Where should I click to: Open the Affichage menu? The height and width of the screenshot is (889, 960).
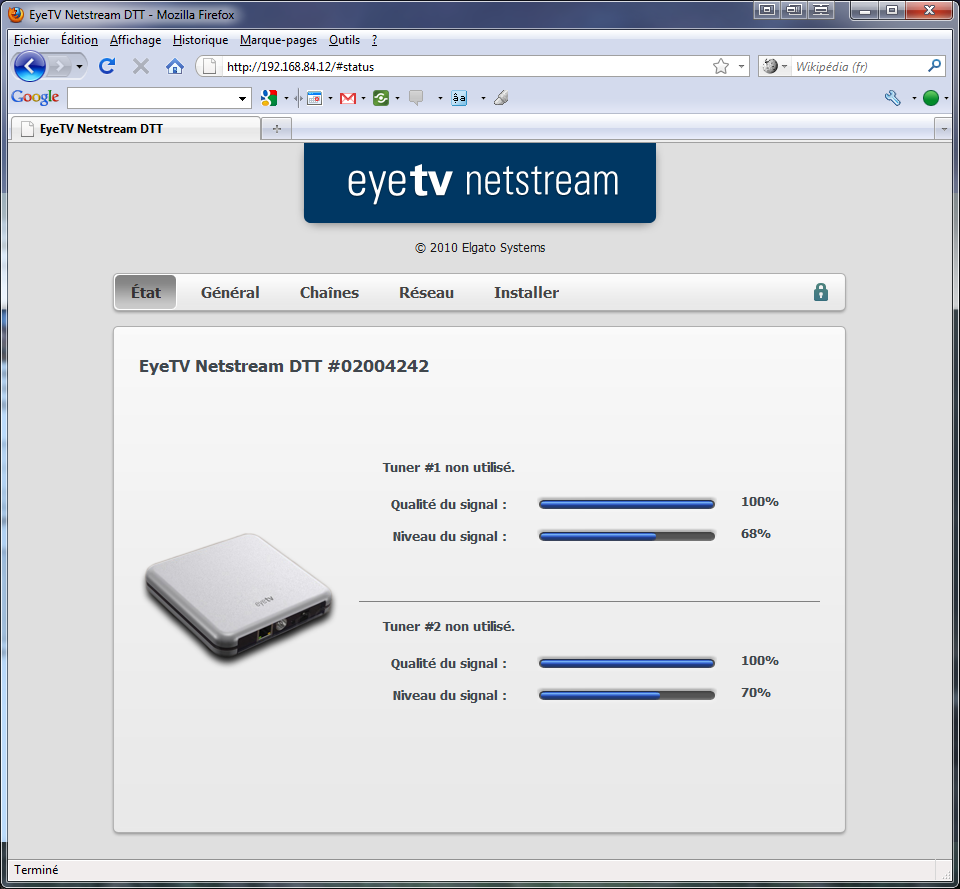(135, 40)
